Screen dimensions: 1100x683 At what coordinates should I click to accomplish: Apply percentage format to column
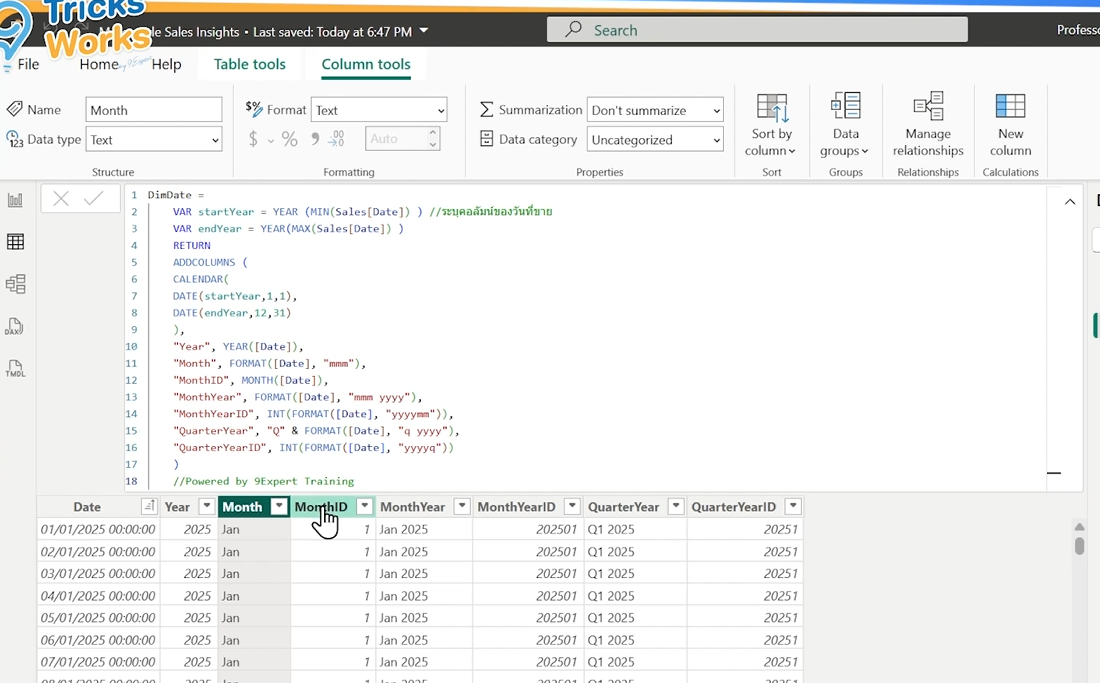(289, 139)
